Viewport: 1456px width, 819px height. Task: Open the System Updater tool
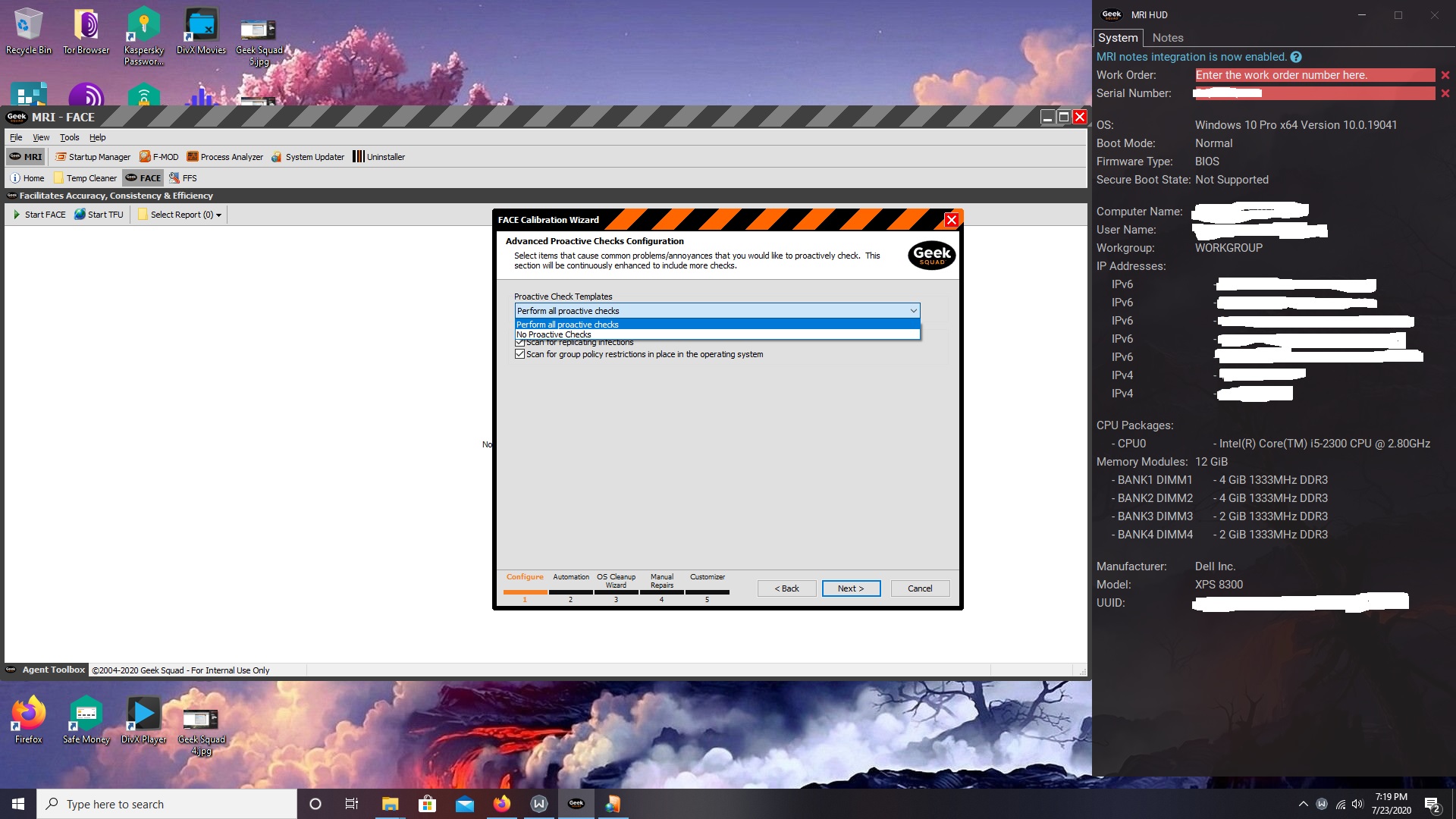click(x=307, y=157)
